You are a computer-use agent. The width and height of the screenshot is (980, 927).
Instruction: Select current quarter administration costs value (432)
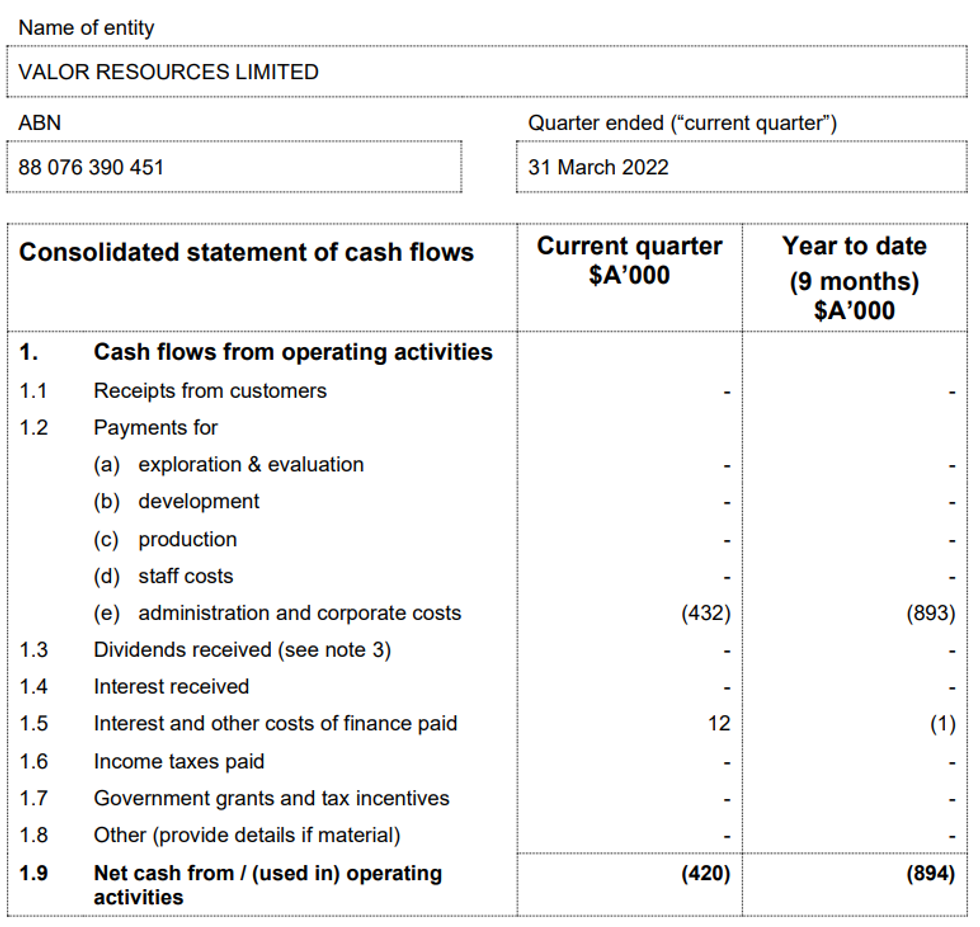click(706, 614)
